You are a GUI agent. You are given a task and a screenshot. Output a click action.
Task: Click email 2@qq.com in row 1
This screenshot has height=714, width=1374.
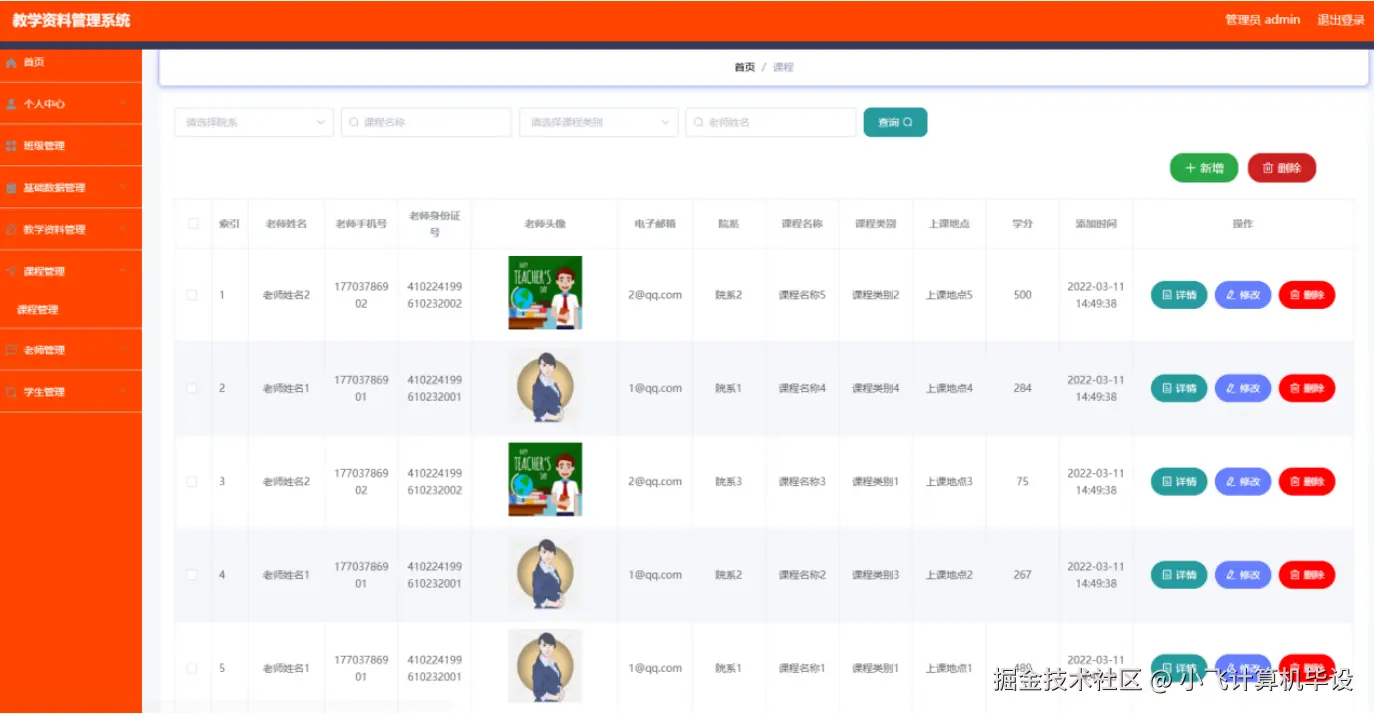[x=655, y=295]
